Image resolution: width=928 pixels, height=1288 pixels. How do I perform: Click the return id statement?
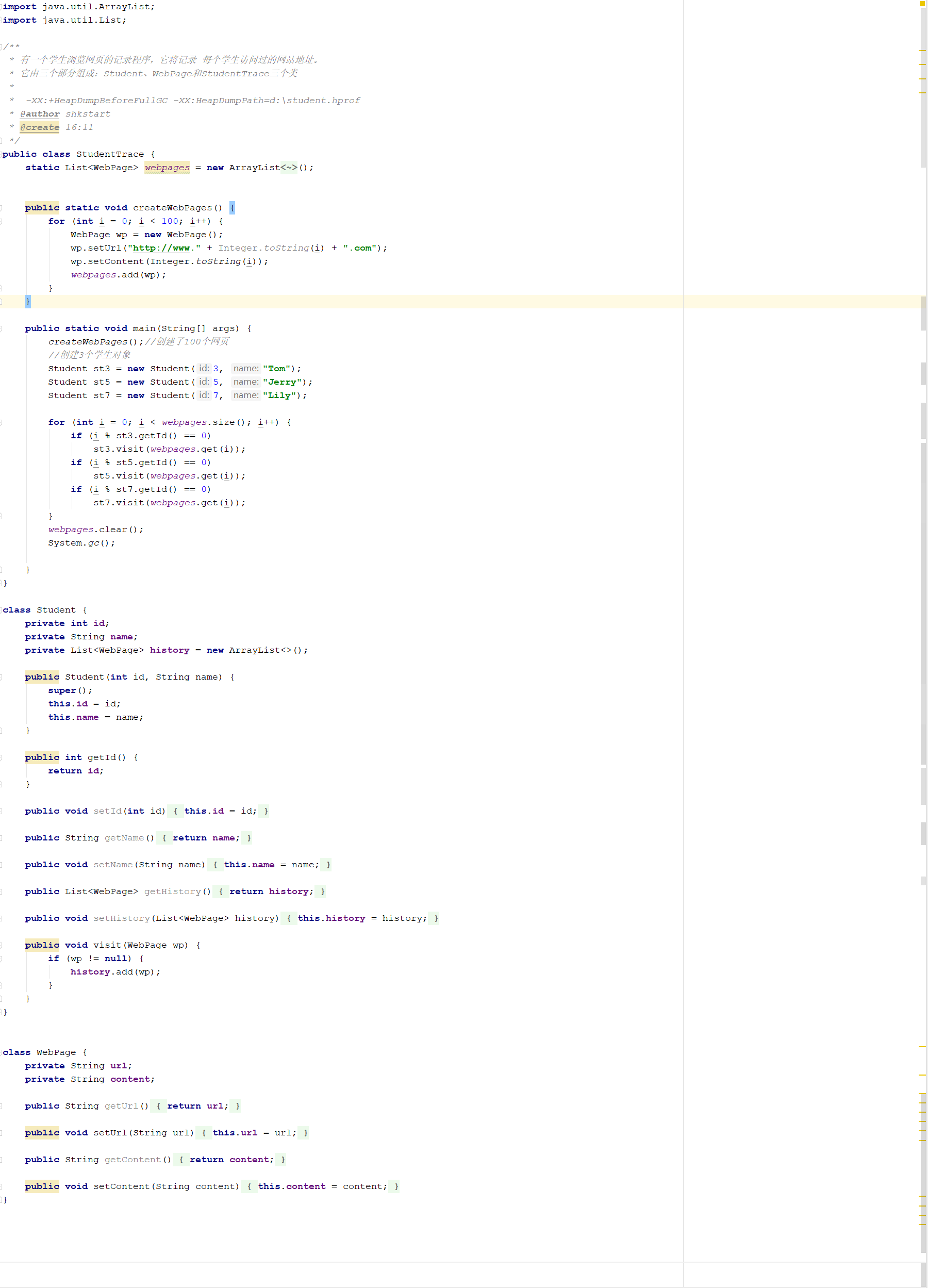(76, 771)
